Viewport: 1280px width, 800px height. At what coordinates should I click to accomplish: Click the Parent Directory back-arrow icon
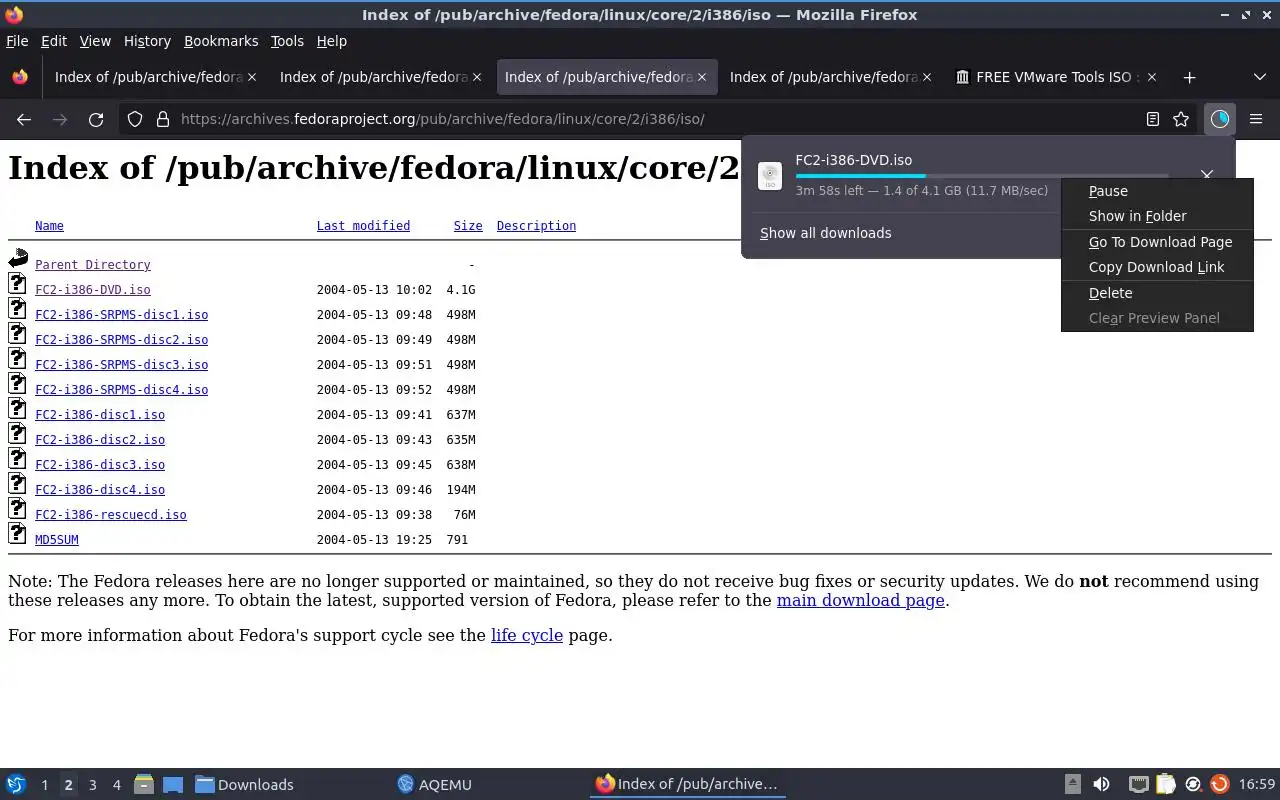point(18,259)
